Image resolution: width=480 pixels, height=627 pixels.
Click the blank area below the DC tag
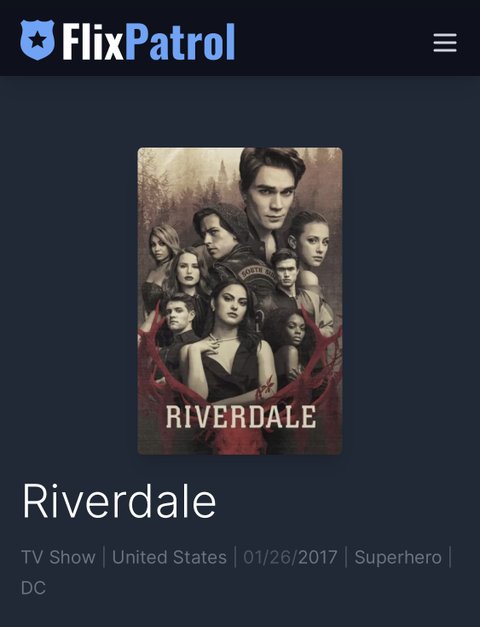(x=240, y=614)
